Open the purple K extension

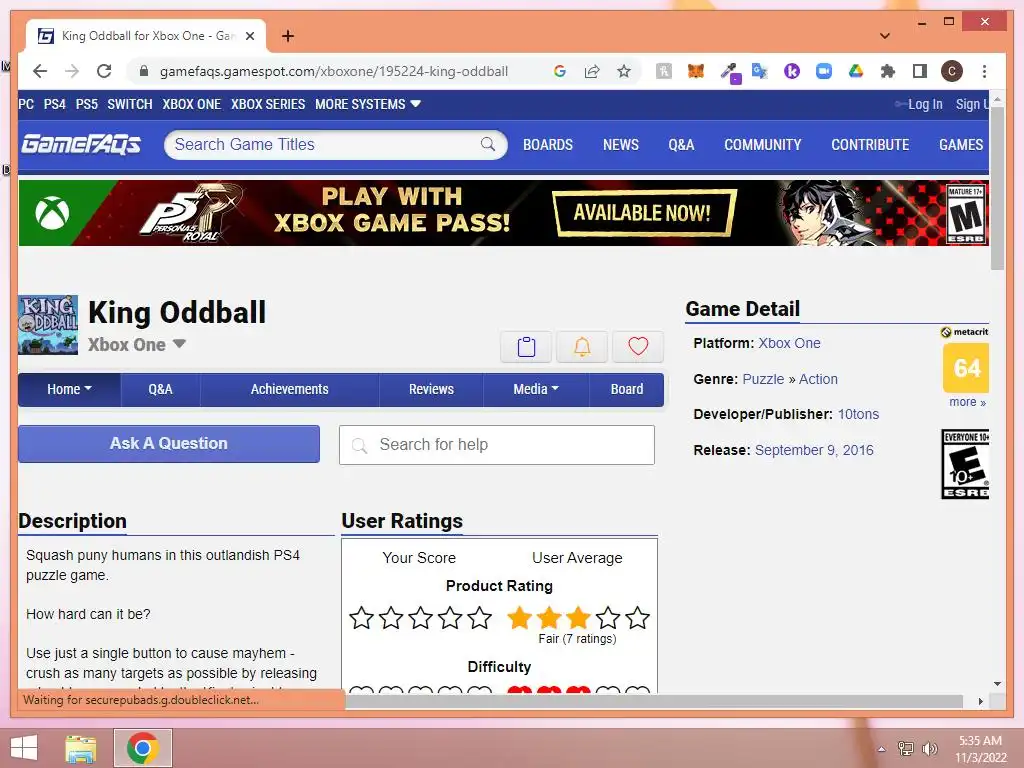(x=792, y=71)
